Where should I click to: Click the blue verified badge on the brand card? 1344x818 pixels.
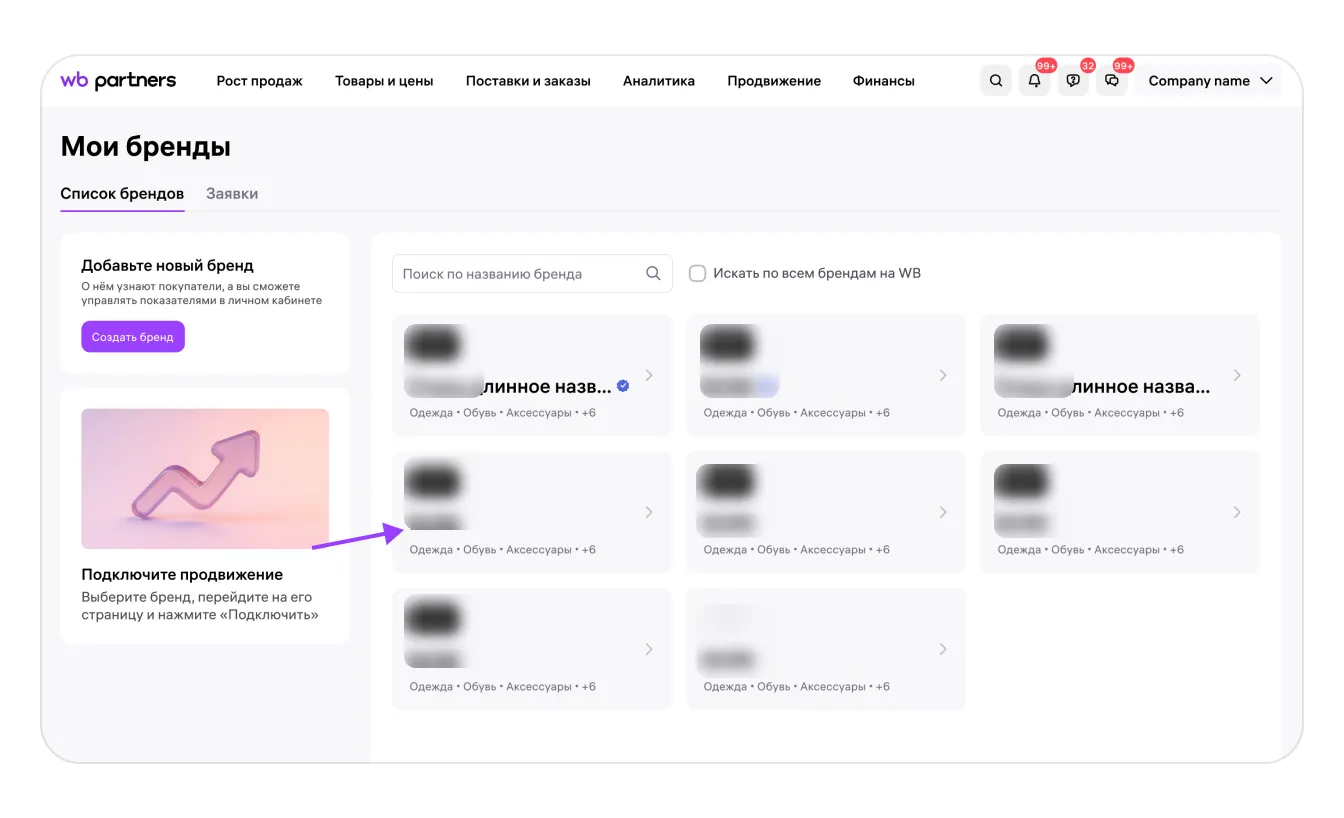(623, 386)
